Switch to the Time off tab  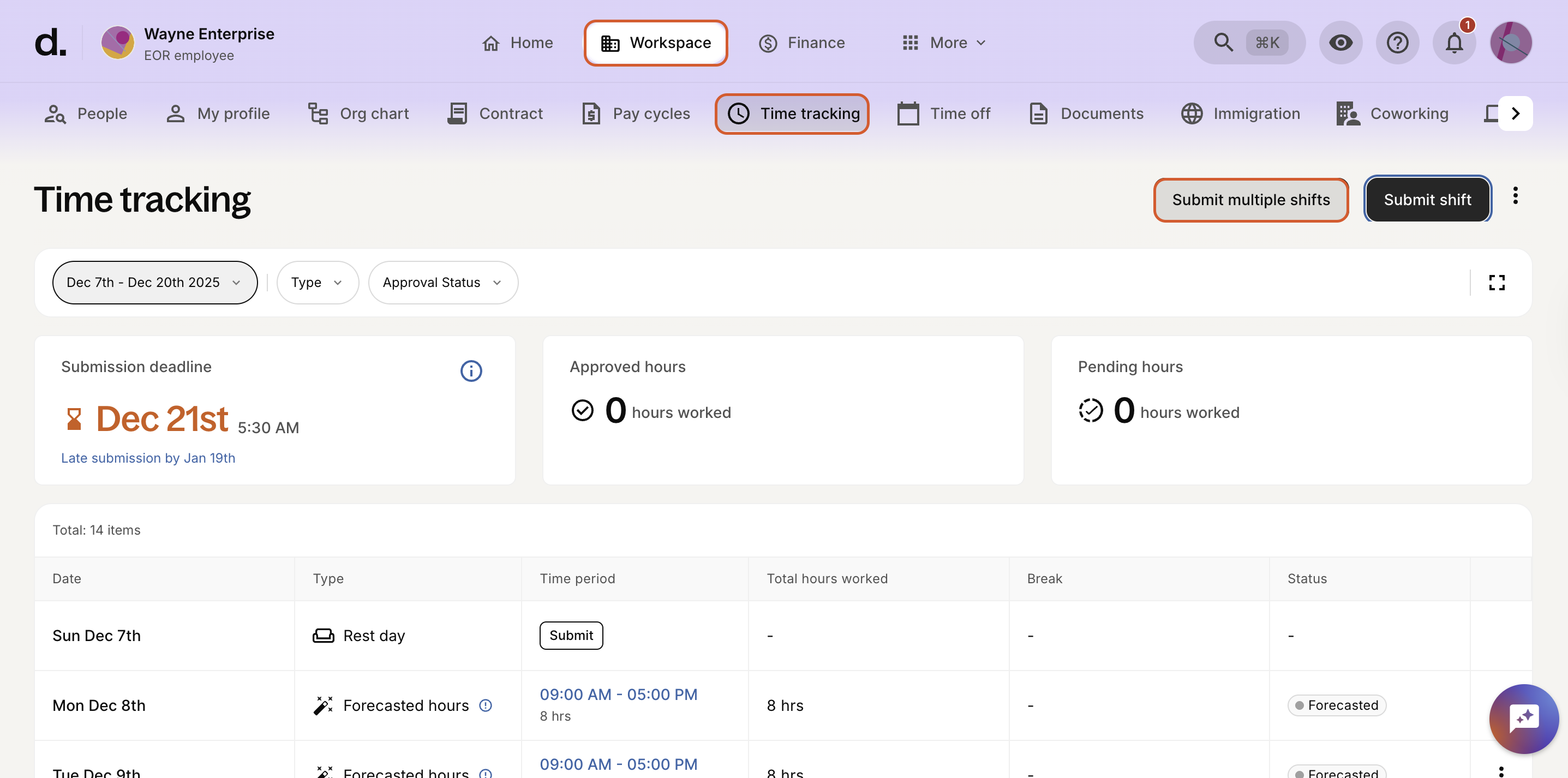944,114
